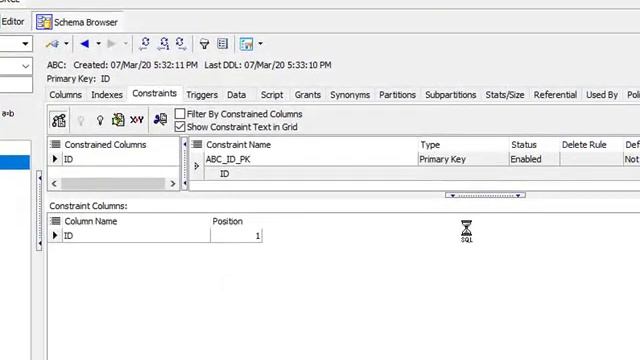This screenshot has height=360, width=640.
Task: Open the connection icon dropdown arrow
Action: pyautogui.click(x=66, y=44)
